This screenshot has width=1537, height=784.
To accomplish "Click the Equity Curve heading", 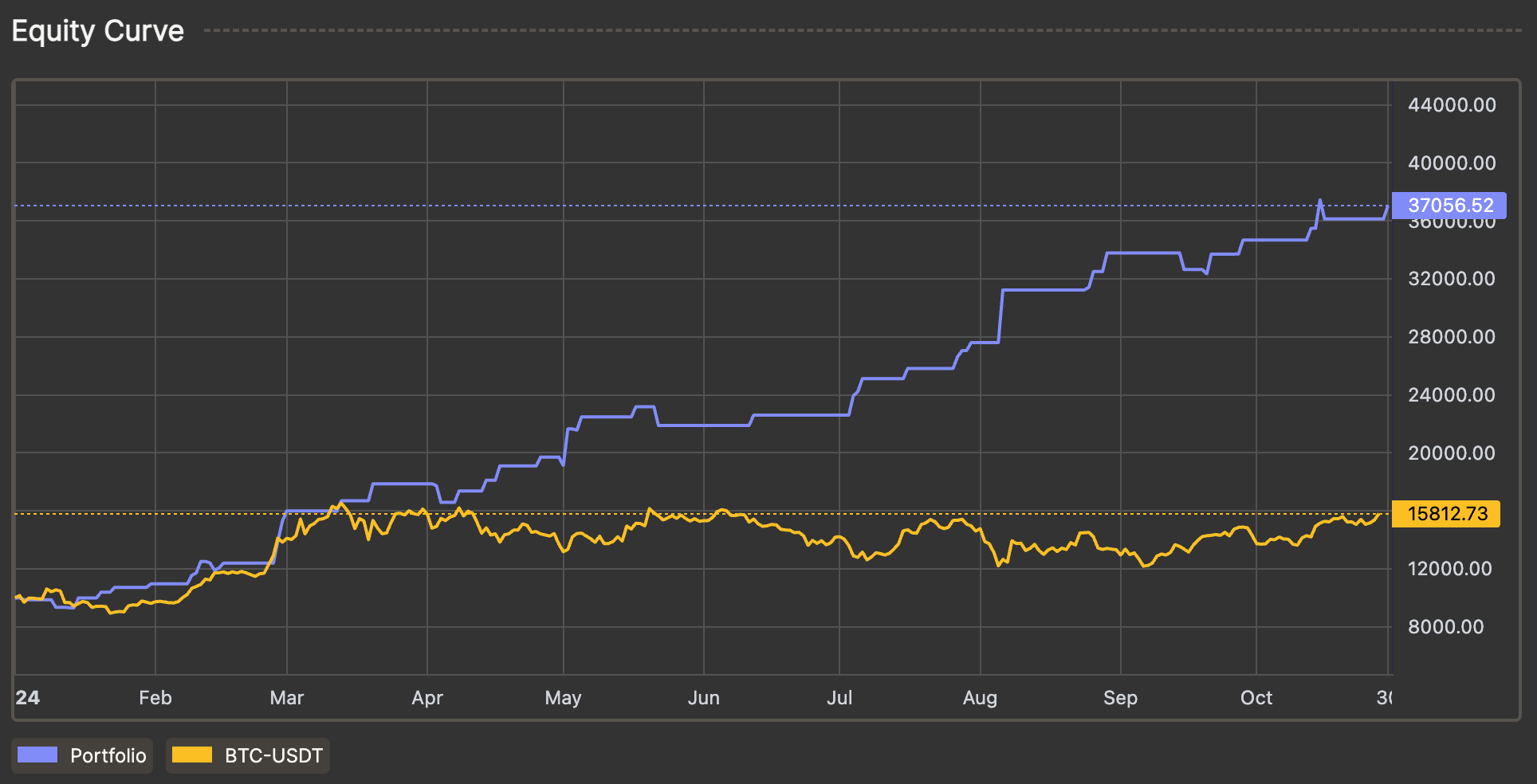I will pos(98,31).
